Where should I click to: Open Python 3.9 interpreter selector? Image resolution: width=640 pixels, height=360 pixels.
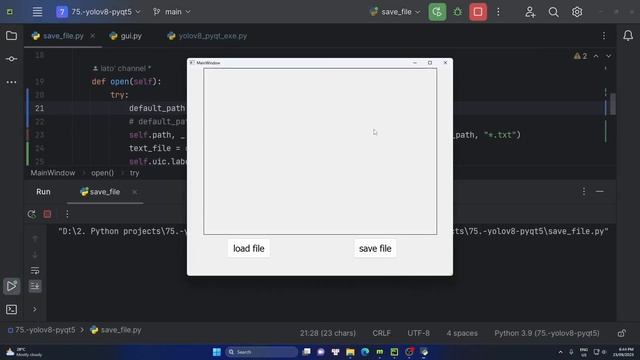pyautogui.click(x=547, y=333)
